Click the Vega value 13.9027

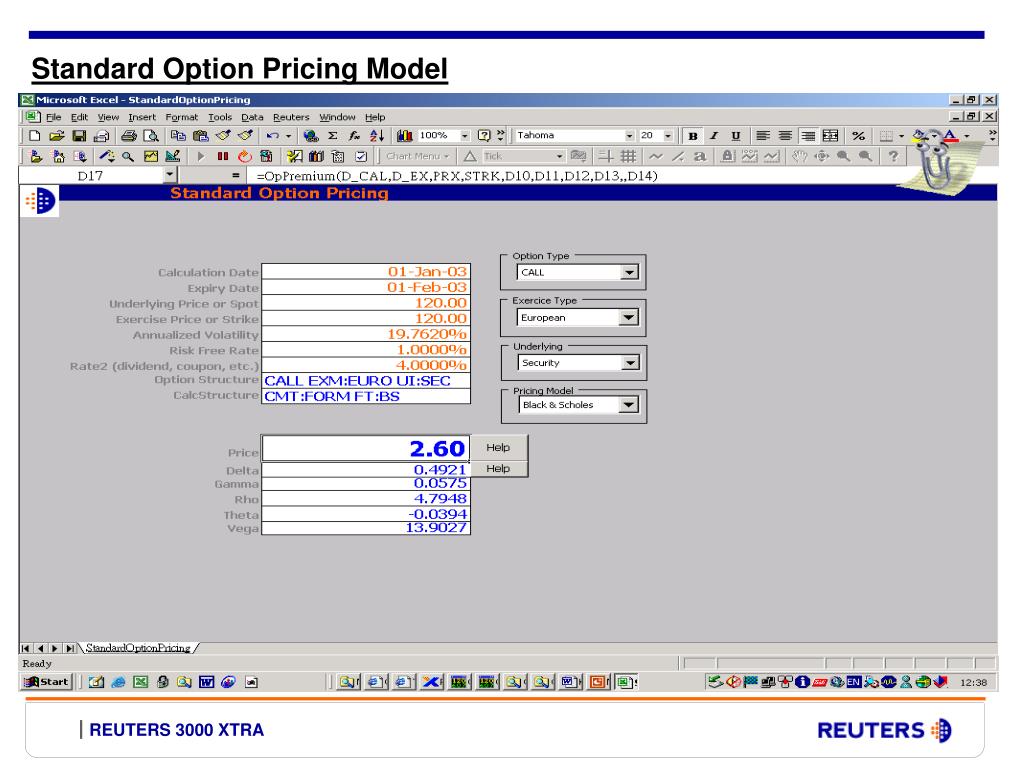tap(366, 528)
